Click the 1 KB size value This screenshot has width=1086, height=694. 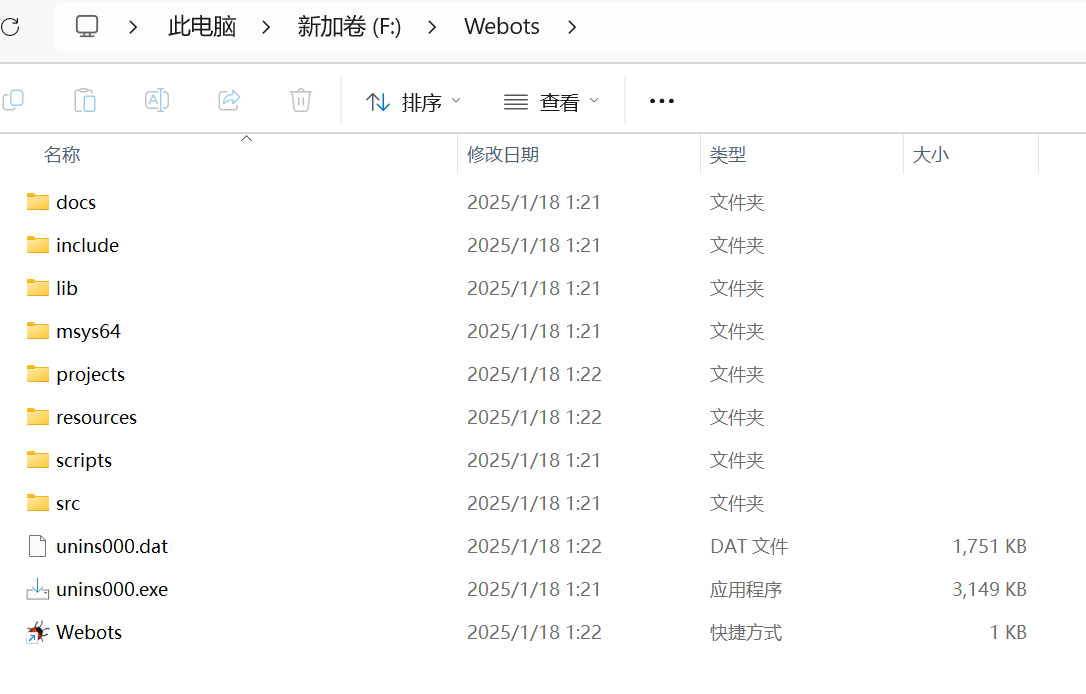pyautogui.click(x=1008, y=632)
